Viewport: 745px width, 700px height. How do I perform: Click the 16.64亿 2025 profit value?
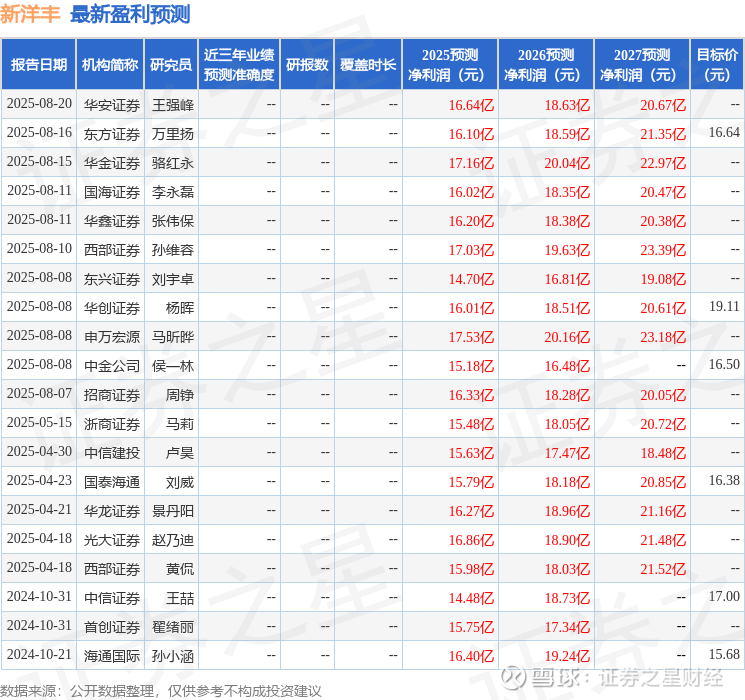pyautogui.click(x=471, y=105)
